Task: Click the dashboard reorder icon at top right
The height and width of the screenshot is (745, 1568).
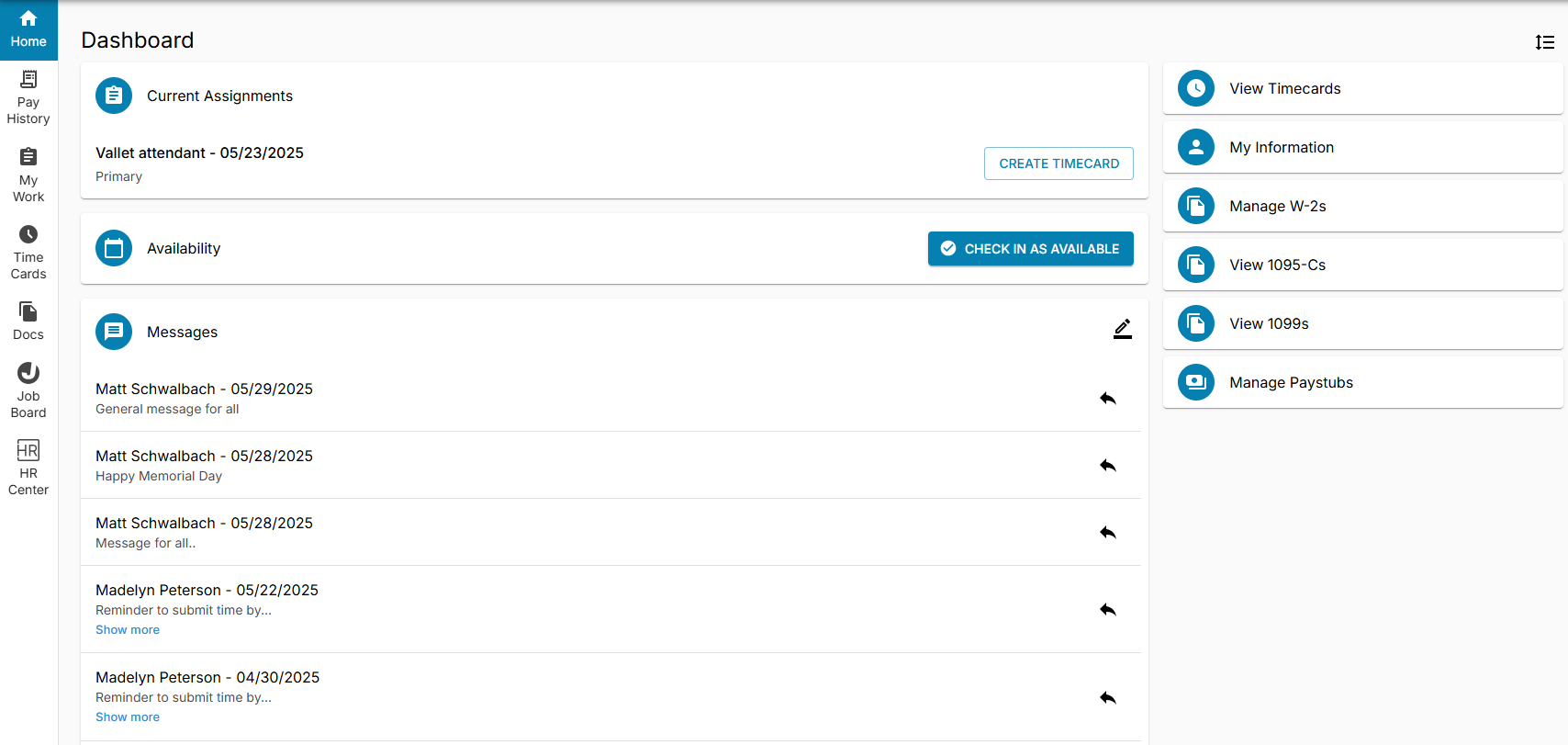Action: coord(1544,42)
